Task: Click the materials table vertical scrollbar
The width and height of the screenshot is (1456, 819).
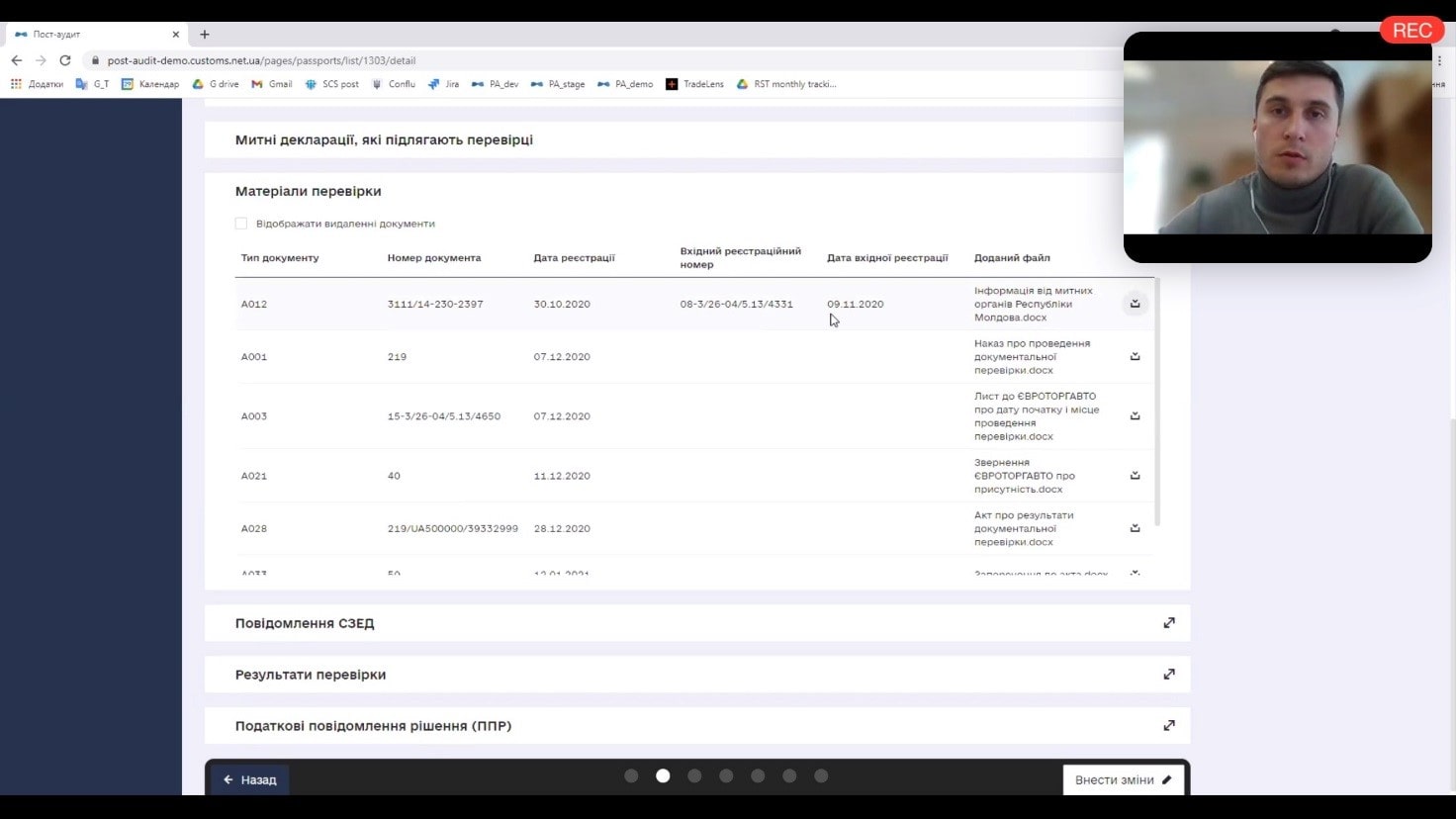Action: click(x=1156, y=402)
